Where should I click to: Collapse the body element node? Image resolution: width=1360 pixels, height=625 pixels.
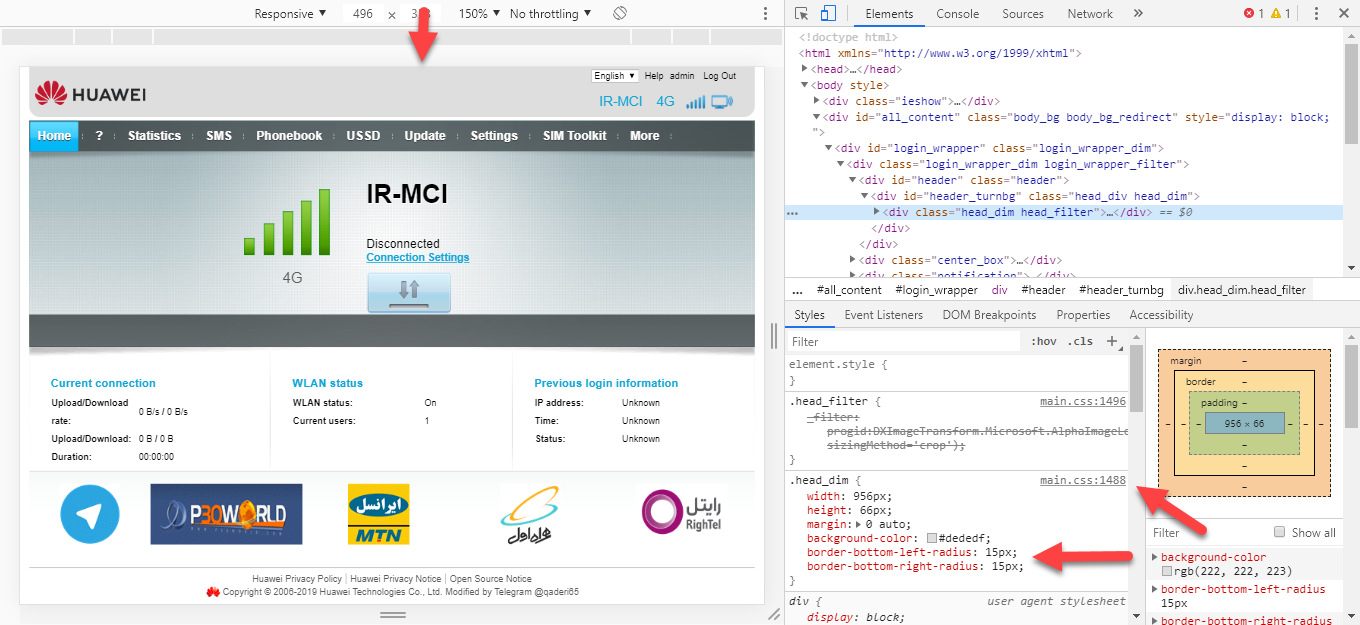click(x=807, y=85)
